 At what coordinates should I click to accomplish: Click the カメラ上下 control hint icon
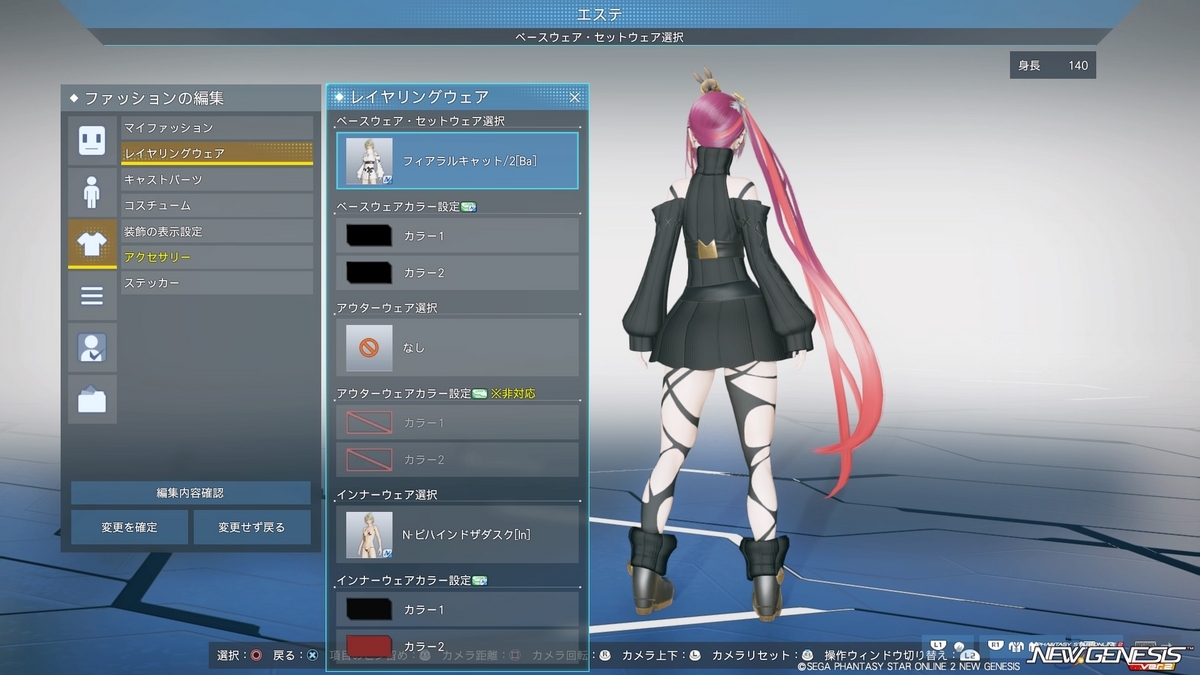pyautogui.click(x=694, y=655)
